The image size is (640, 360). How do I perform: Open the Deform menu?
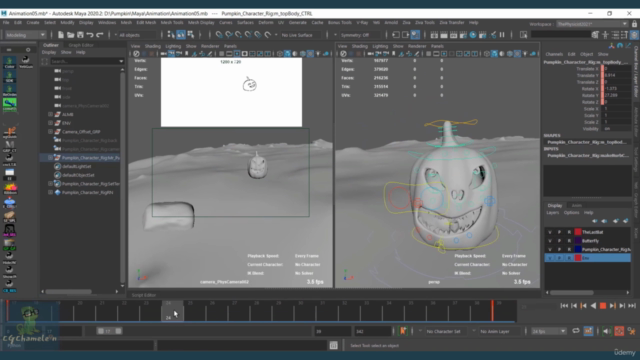click(266, 23)
